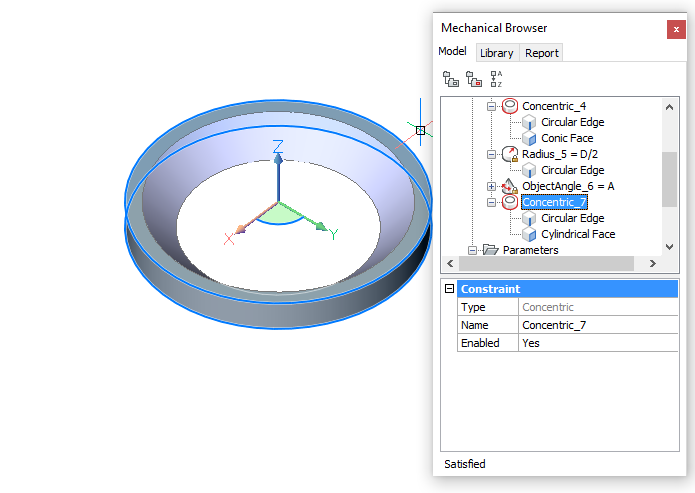This screenshot has width=695, height=493.
Task: Click the Conic Face item icon
Action: pyautogui.click(x=529, y=138)
